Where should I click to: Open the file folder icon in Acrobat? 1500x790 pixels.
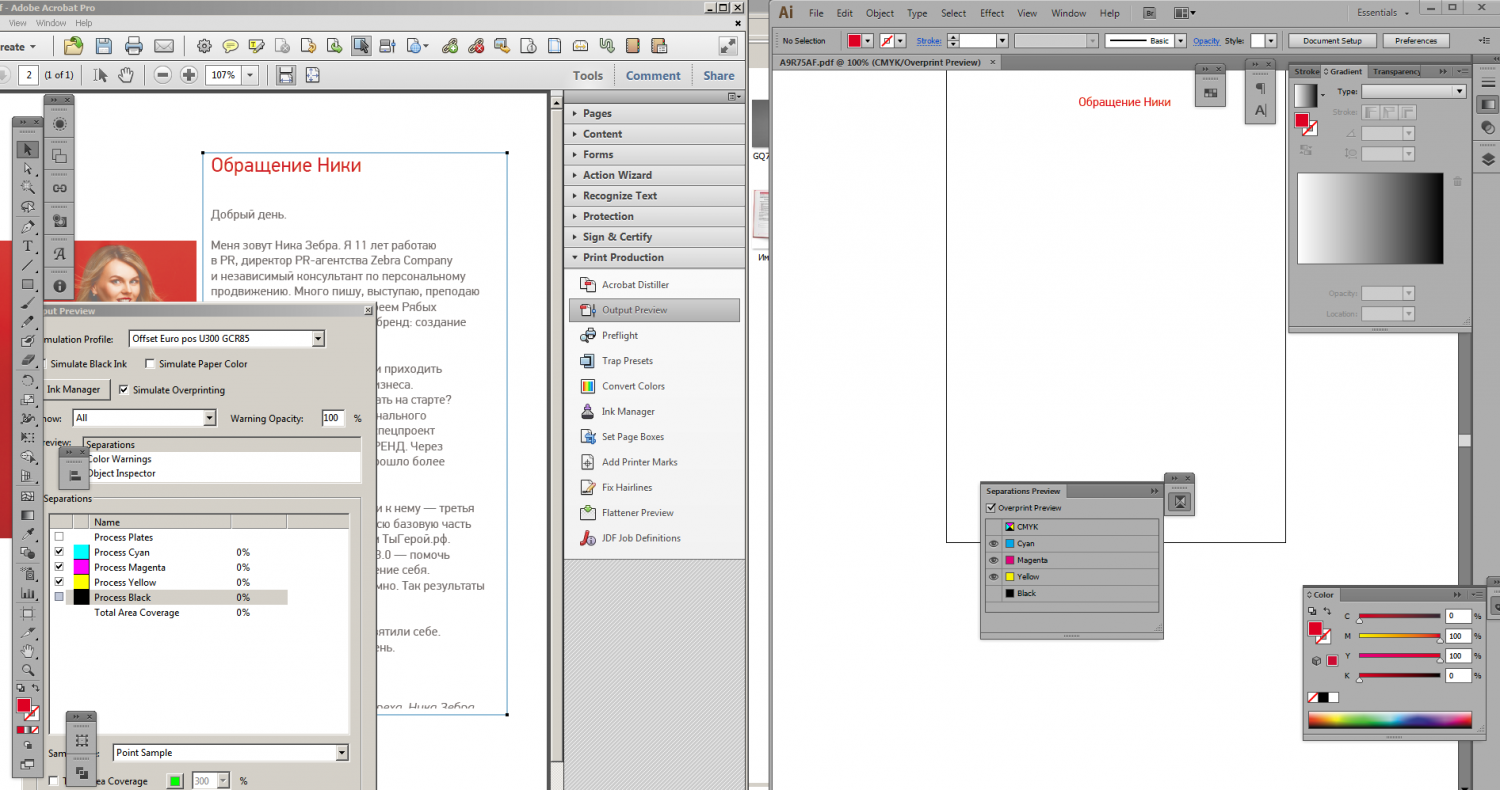coord(73,46)
